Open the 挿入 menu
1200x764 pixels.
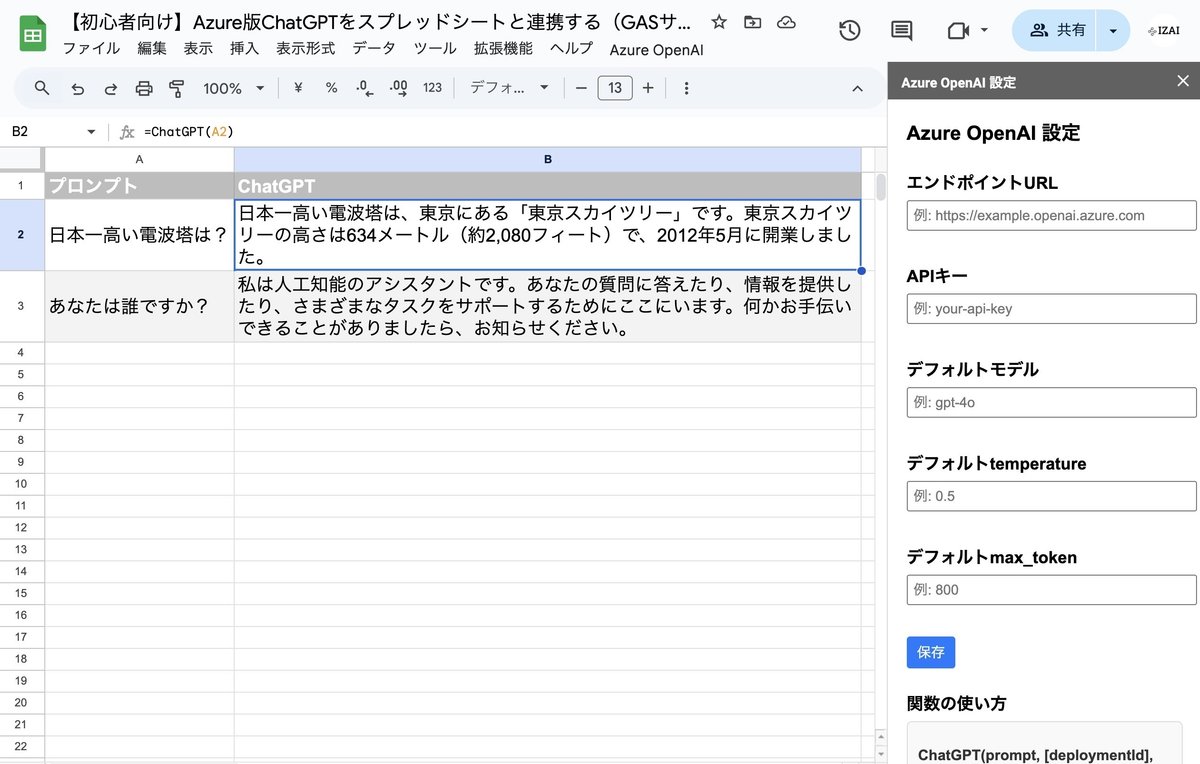point(244,48)
